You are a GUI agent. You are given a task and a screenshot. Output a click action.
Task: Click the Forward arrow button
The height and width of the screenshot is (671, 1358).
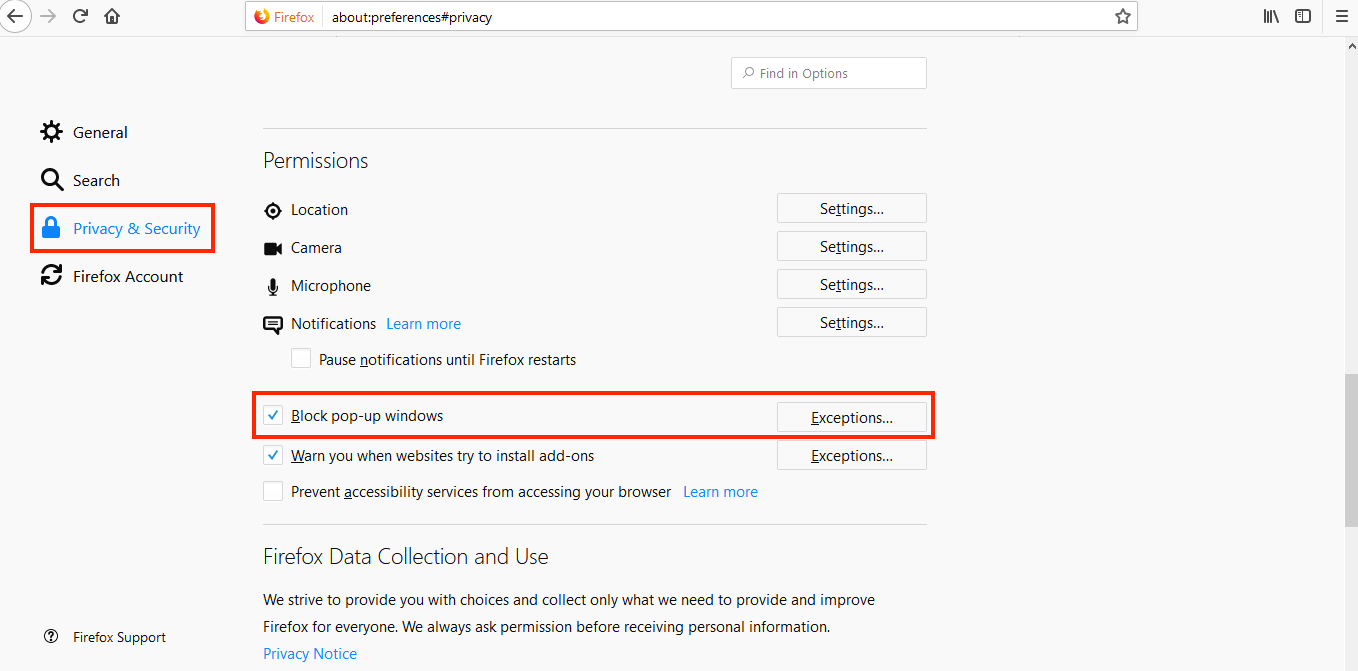point(47,17)
